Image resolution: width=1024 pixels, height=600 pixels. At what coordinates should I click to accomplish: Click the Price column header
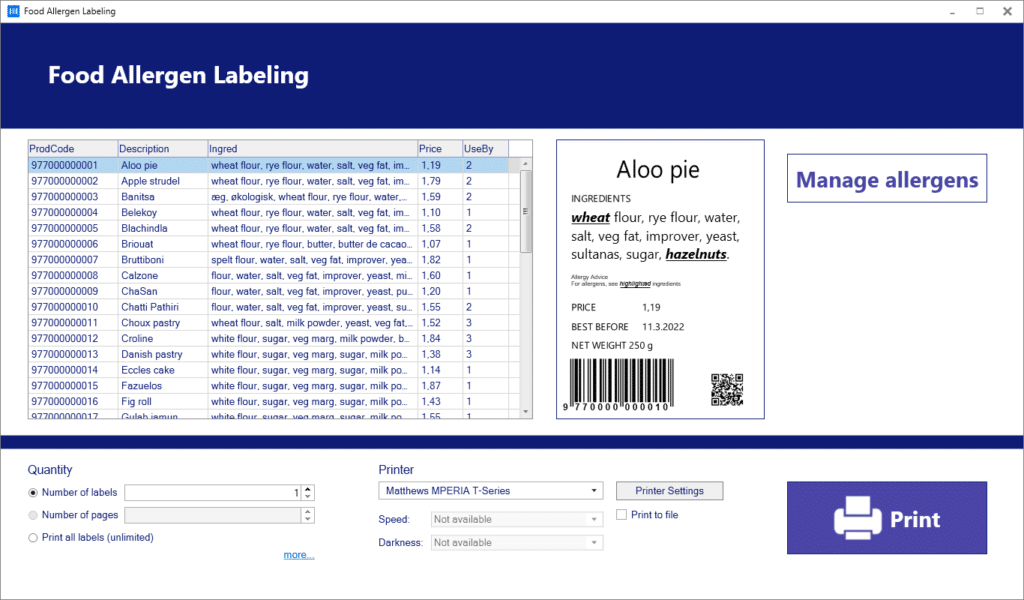coord(440,149)
